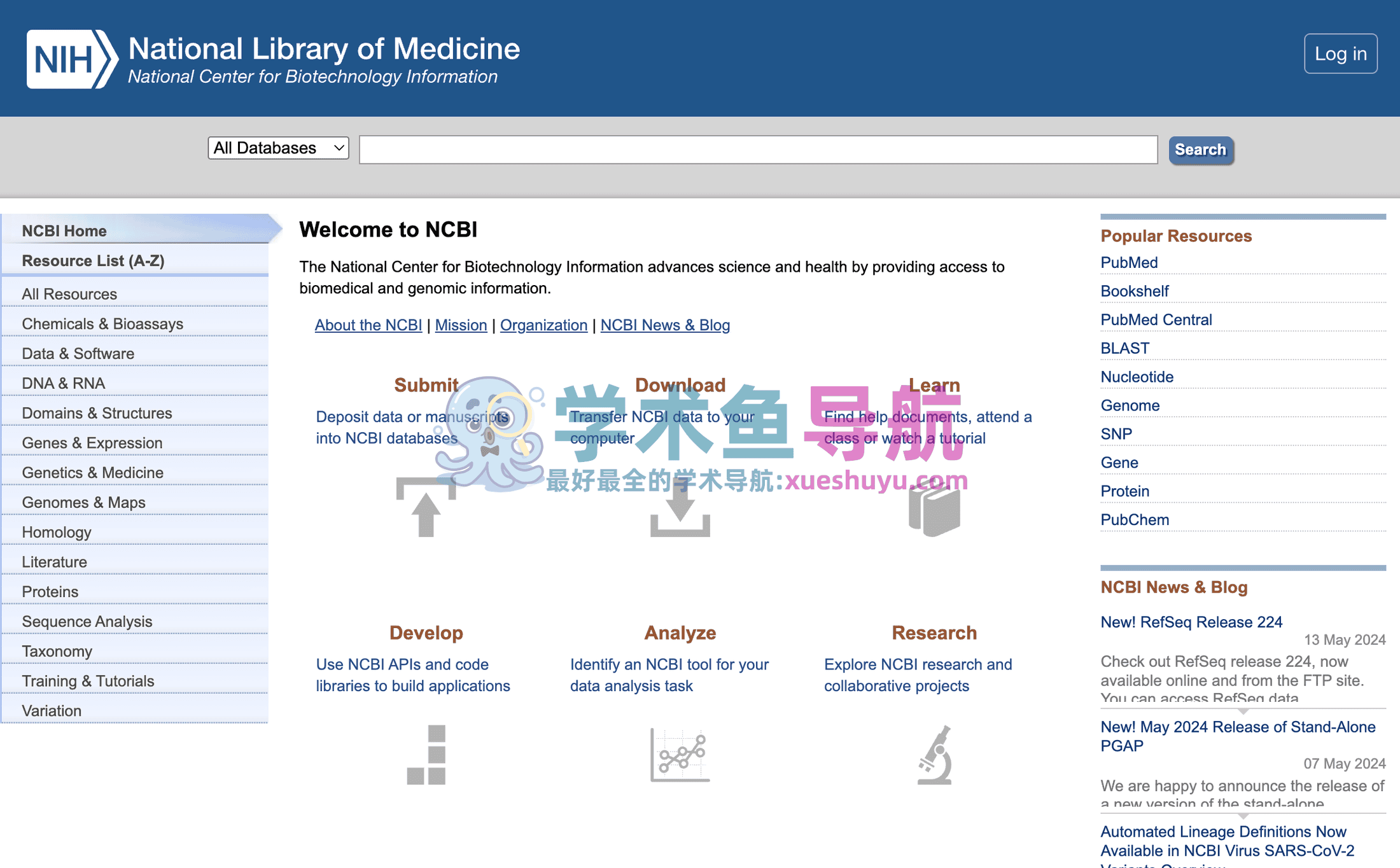The height and width of the screenshot is (868, 1400).
Task: Open 'May 2024 Release of Stand-Alone PGAP' news
Action: coord(1238,736)
